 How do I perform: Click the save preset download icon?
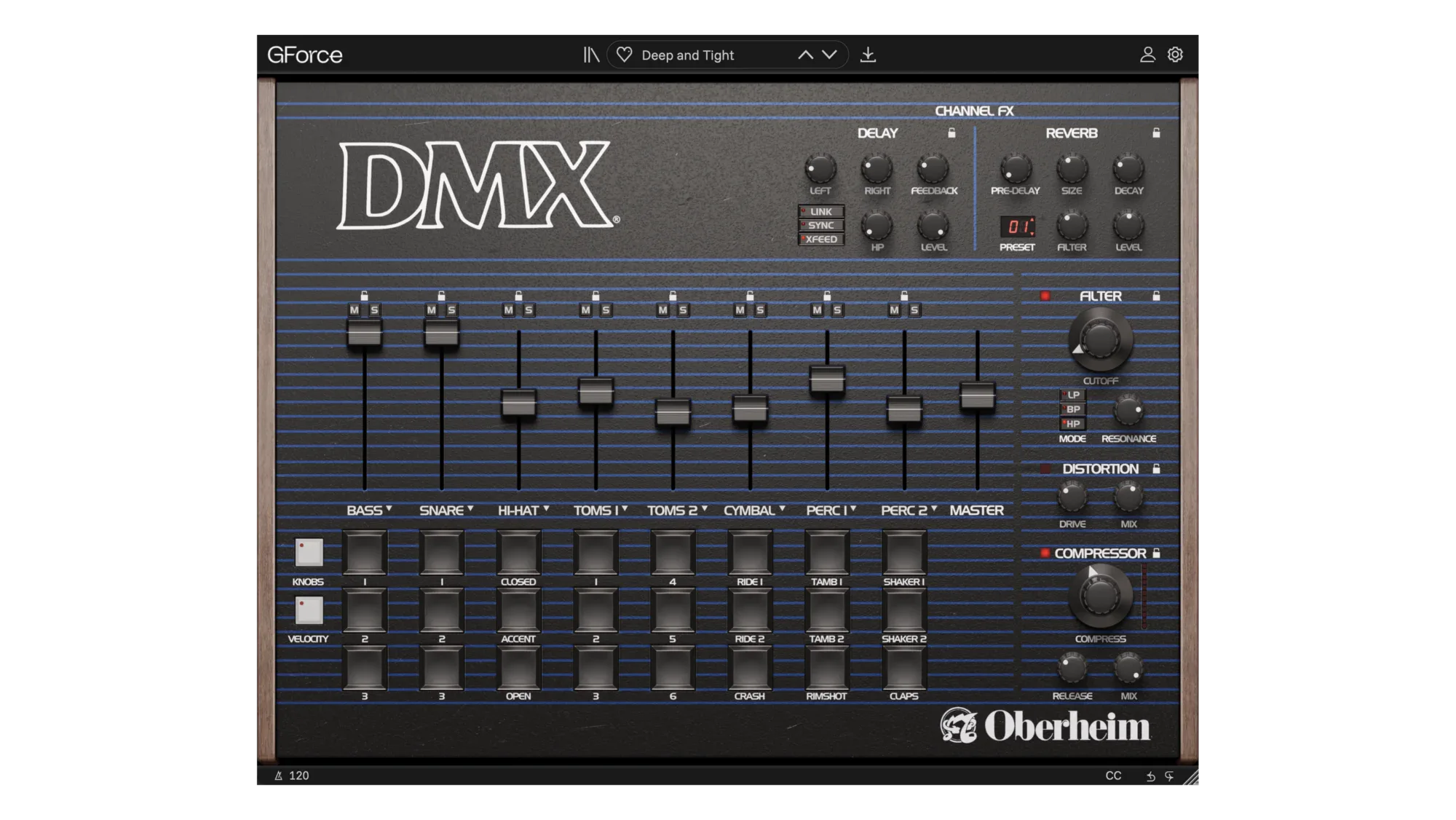(x=868, y=55)
